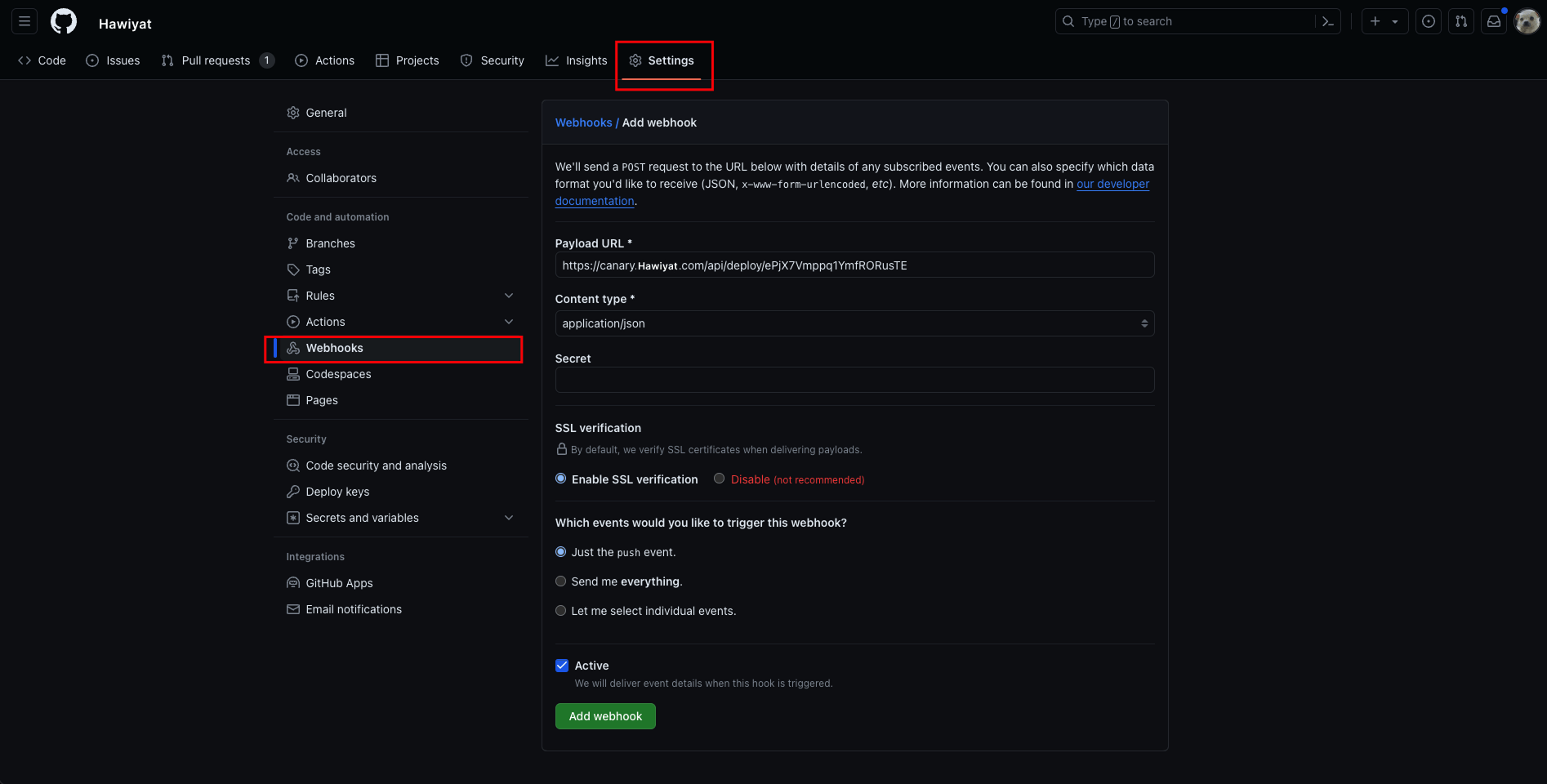
Task: Click inside the Secret input field
Action: pos(854,379)
